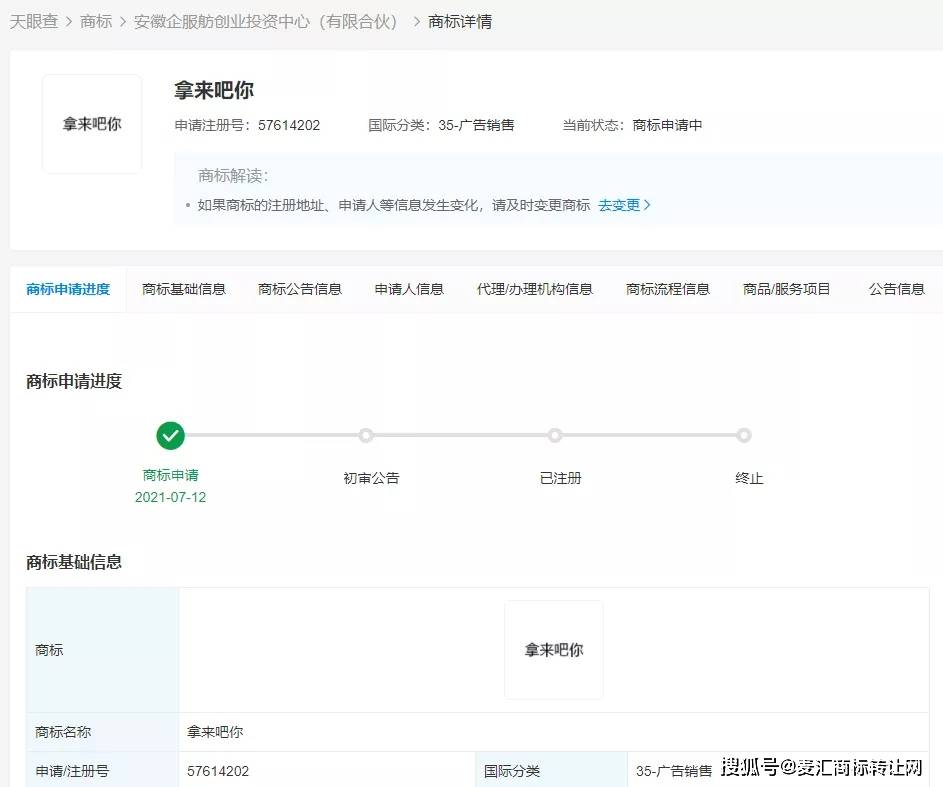Open the 商品/服务项目 tab

[x=786, y=289]
